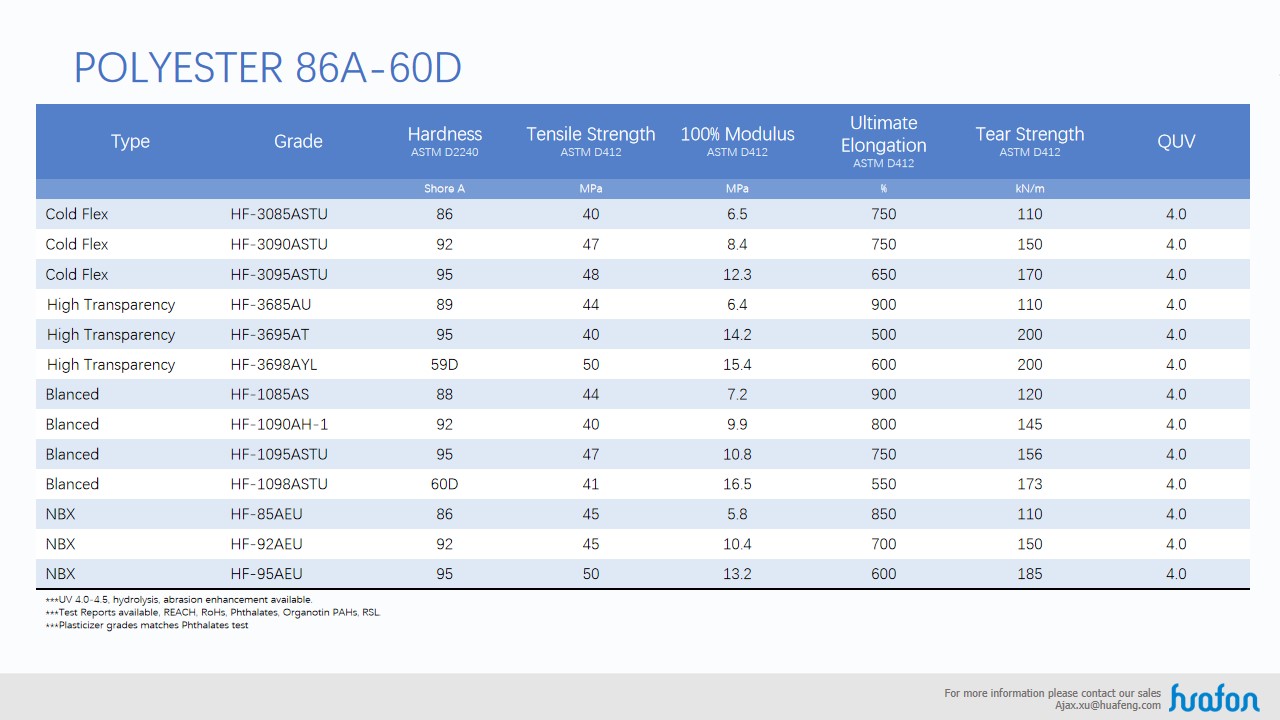Select the '59D' hardness value
The image size is (1280, 720).
444,364
